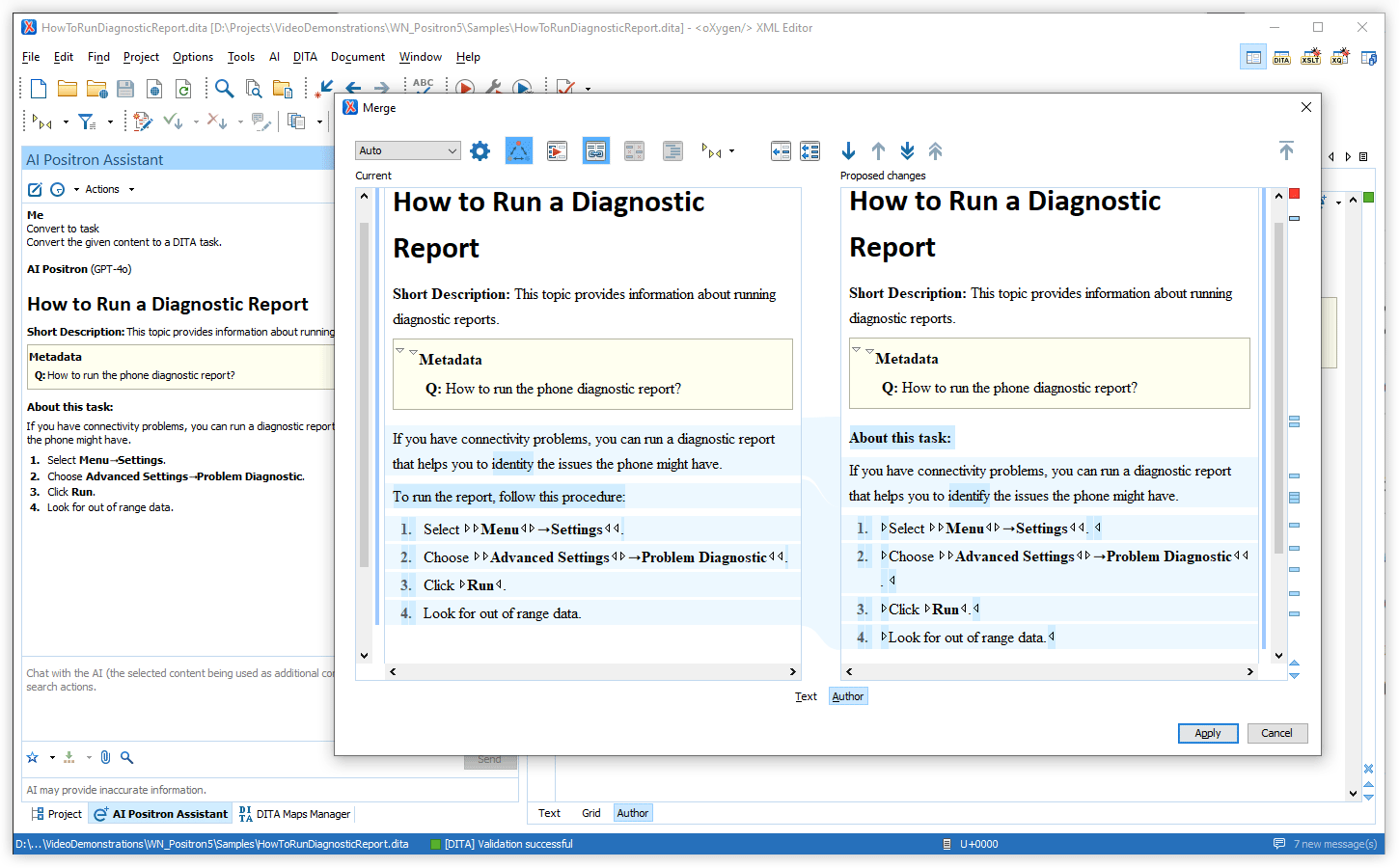Click the Save to URL icon
1399x868 pixels.
click(x=154, y=89)
